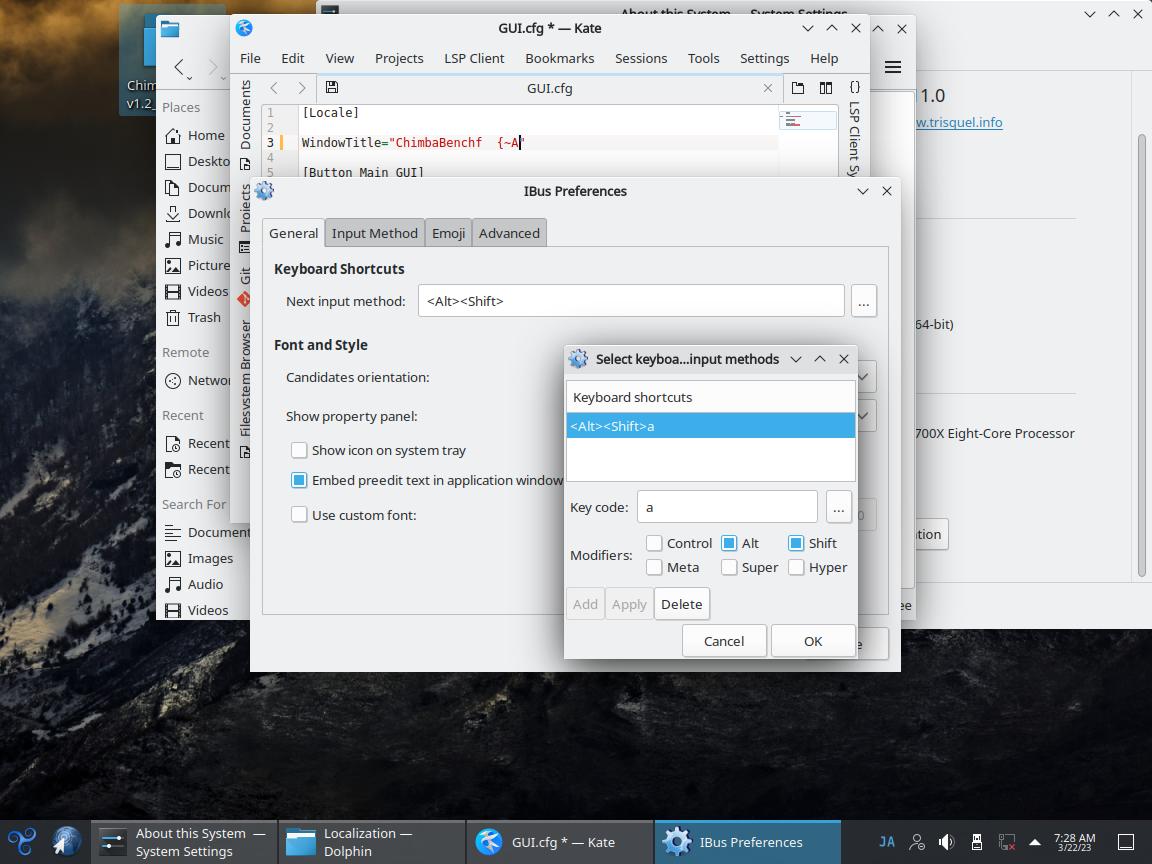The image size is (1152, 864).
Task: Select the <Alt><Shift>a shortcut entry
Action: 710,426
